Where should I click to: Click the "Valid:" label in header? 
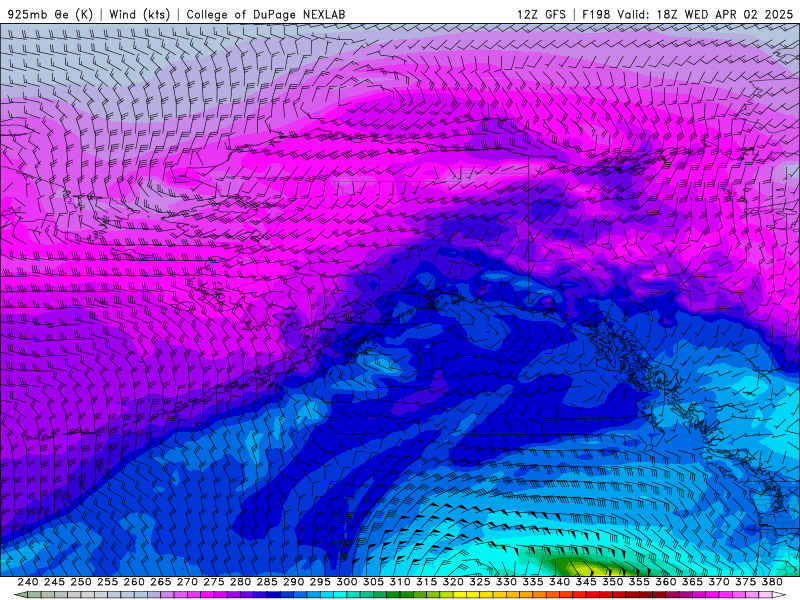pos(634,14)
